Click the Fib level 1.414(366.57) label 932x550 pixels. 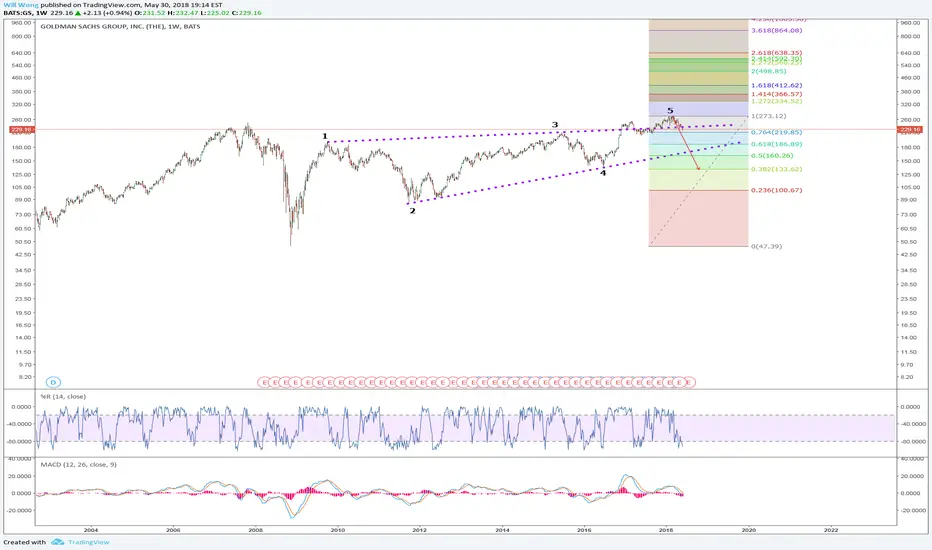tap(776, 94)
